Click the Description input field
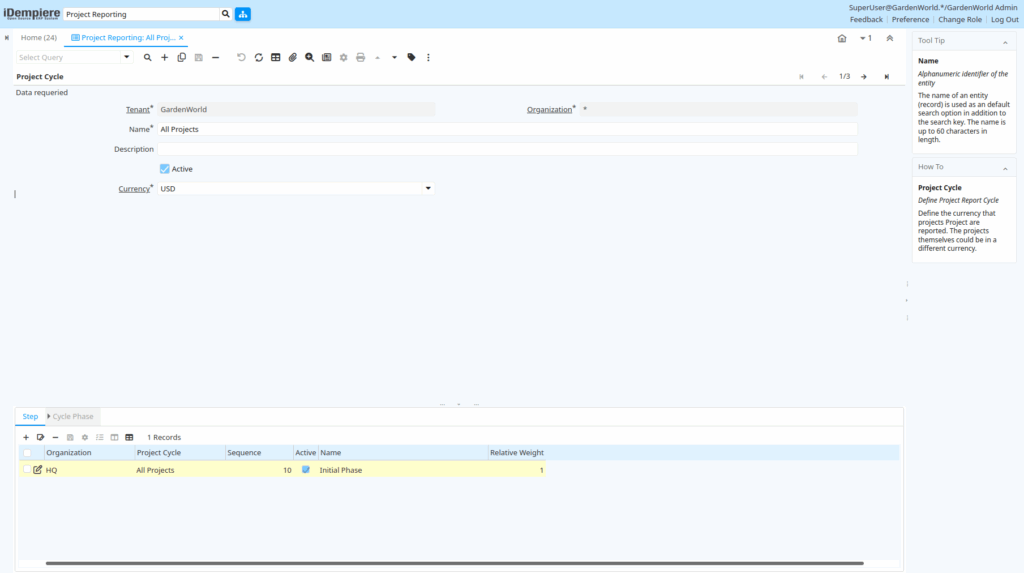The height and width of the screenshot is (573, 1024). (507, 149)
